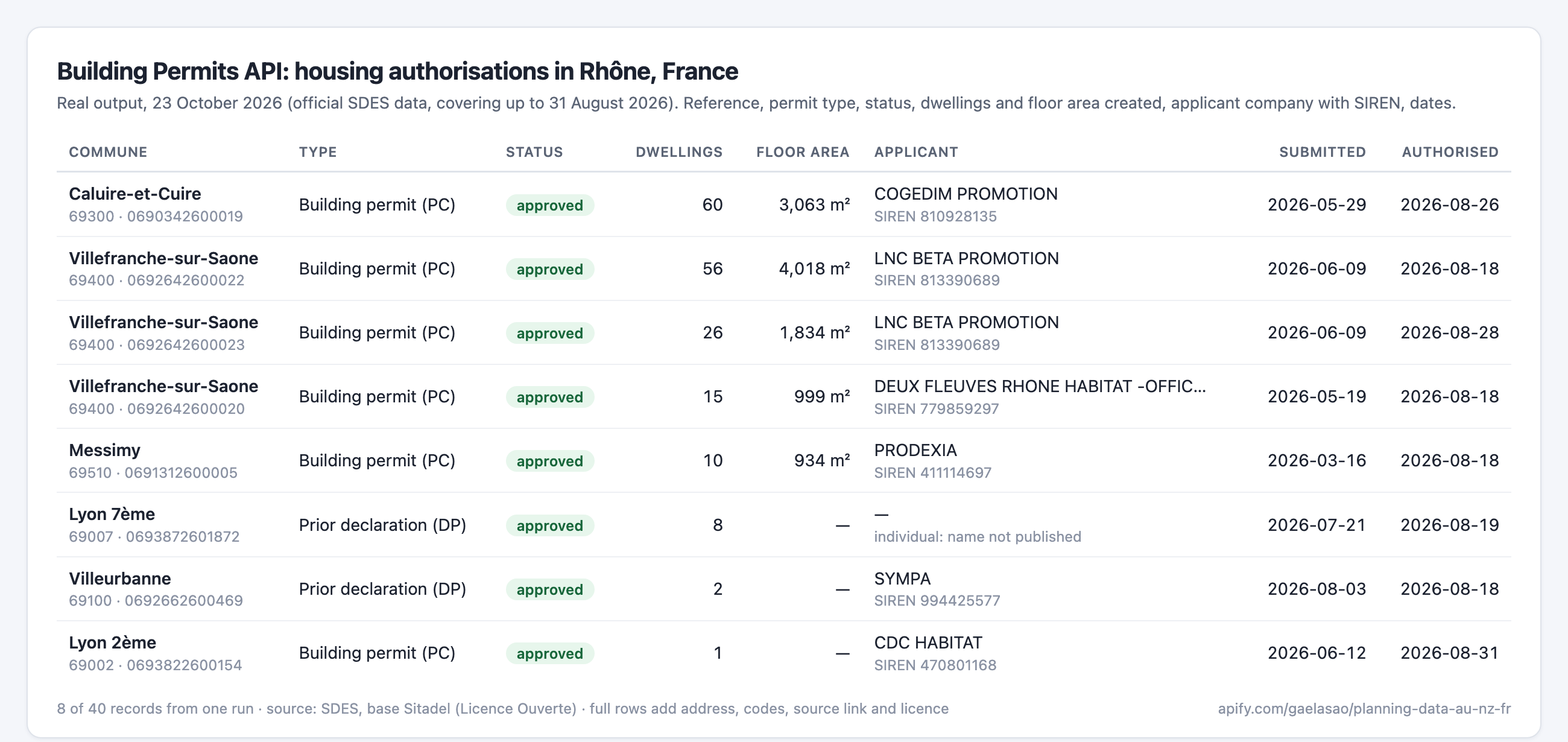Click 'individual: name not published' note
The width and height of the screenshot is (1568, 742).
[x=978, y=537]
